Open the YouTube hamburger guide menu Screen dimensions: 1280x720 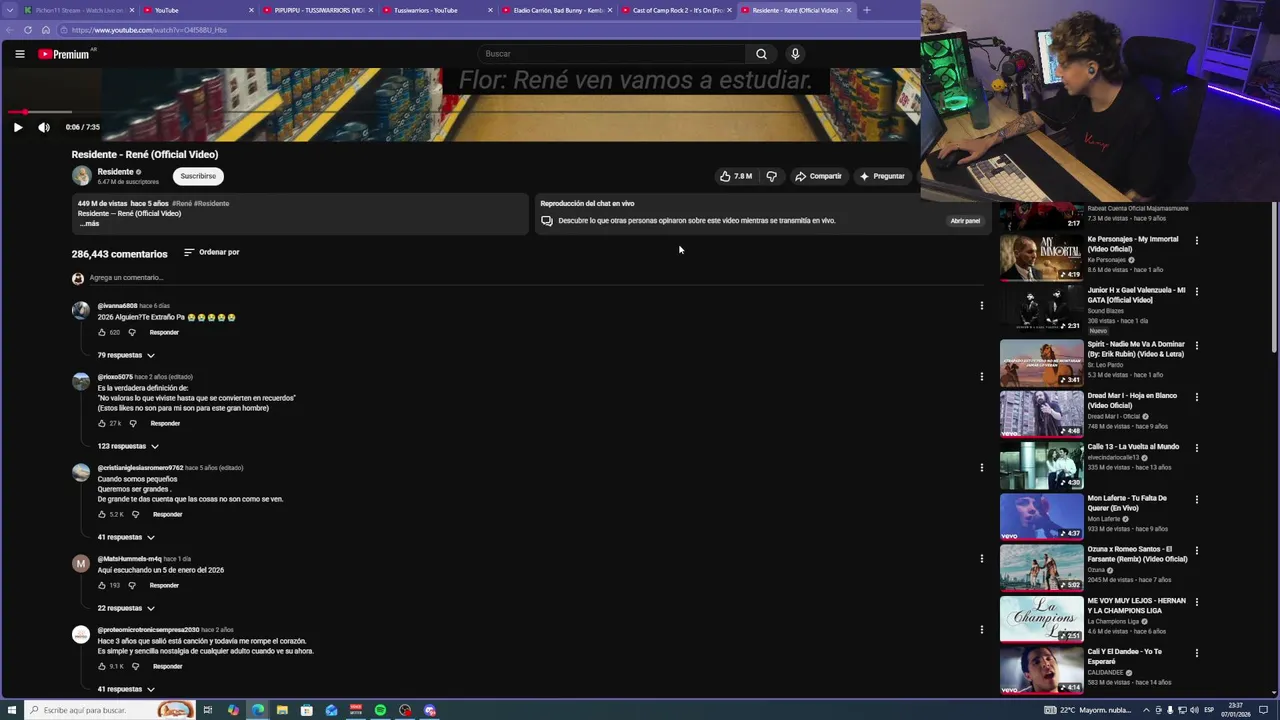click(x=20, y=54)
